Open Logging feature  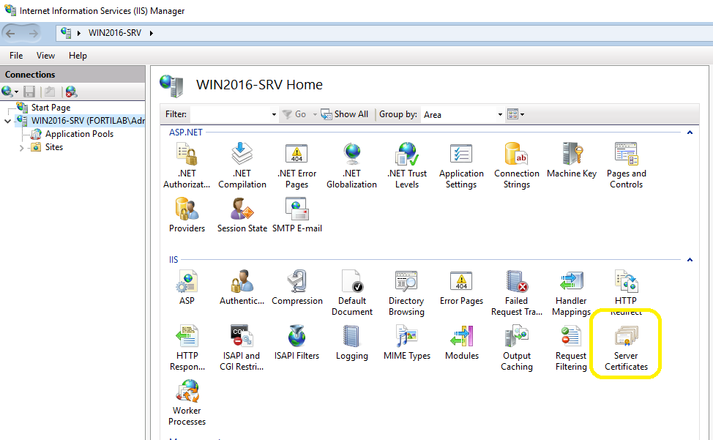[x=351, y=342]
